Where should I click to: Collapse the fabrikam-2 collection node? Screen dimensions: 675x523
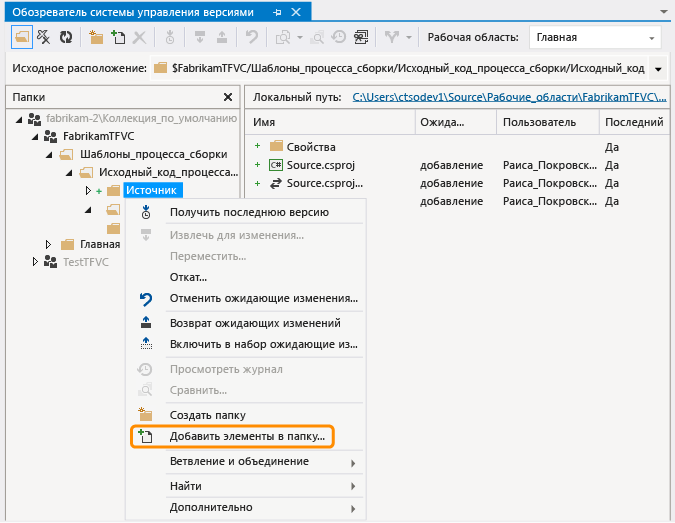click(x=19, y=120)
